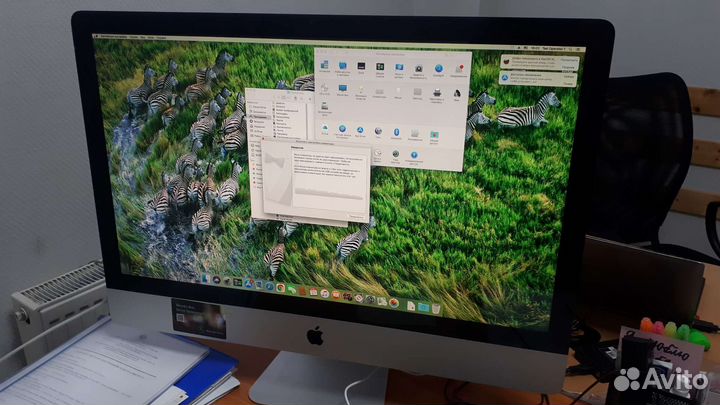Viewport: 720px width, 405px height.
Task: Open the Time Machine preferences icon
Action: [x=396, y=154]
